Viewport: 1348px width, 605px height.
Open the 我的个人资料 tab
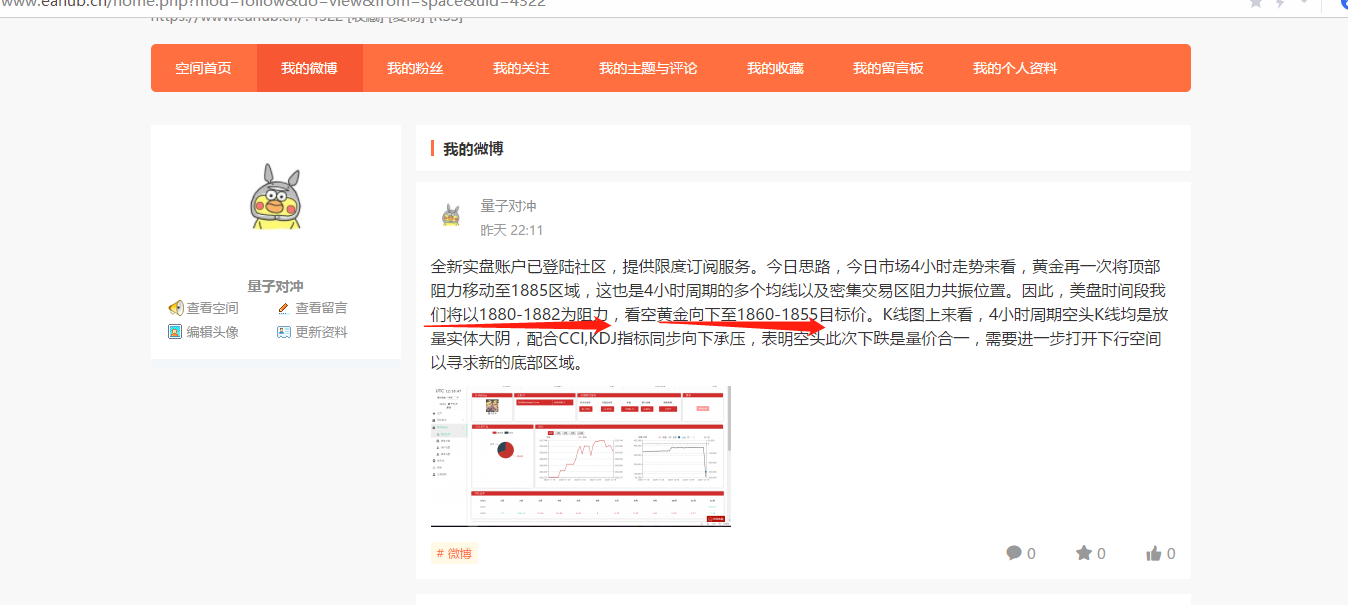click(x=1015, y=68)
